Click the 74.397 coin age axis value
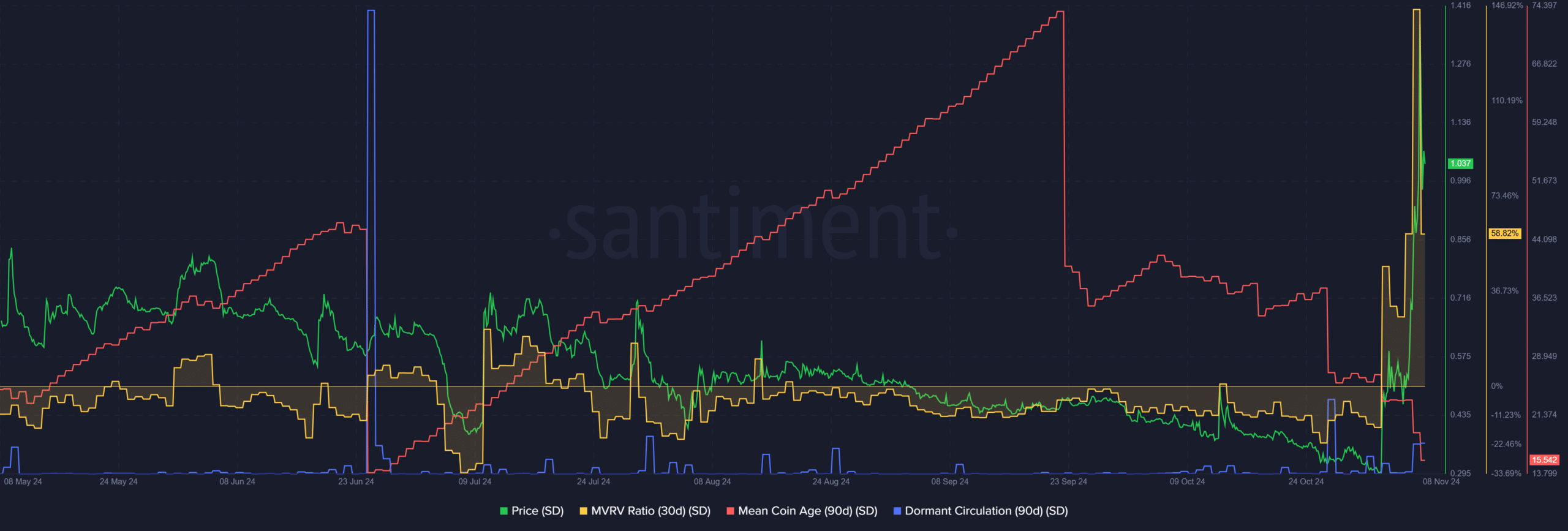The height and width of the screenshot is (531, 1568). click(1544, 6)
